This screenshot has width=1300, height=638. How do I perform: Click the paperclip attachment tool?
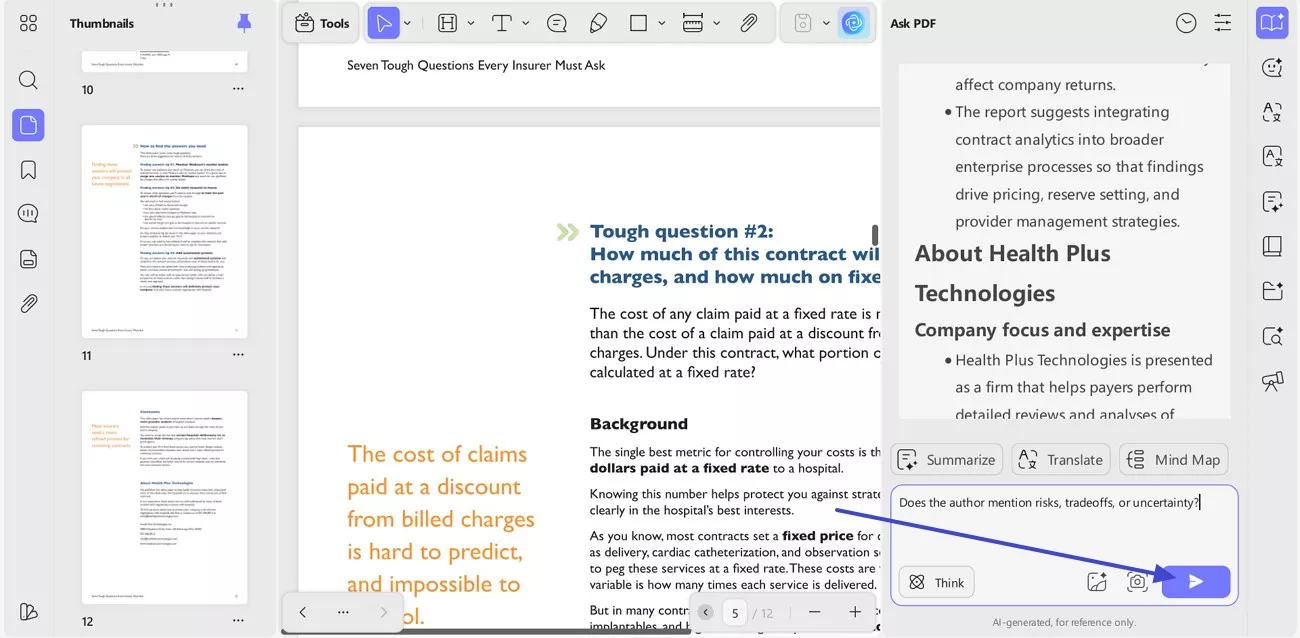pos(749,22)
